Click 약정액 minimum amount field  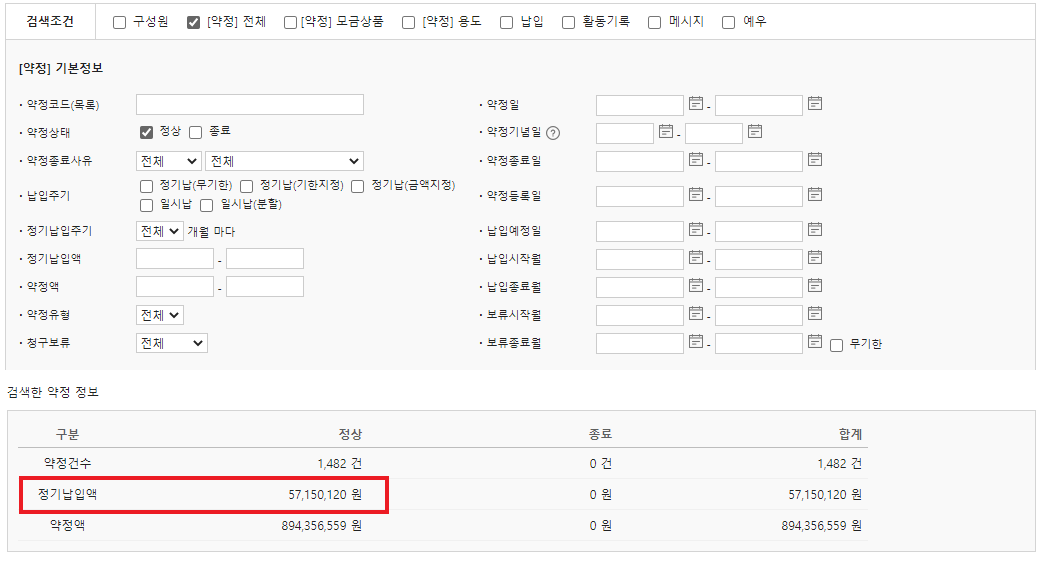(175, 286)
